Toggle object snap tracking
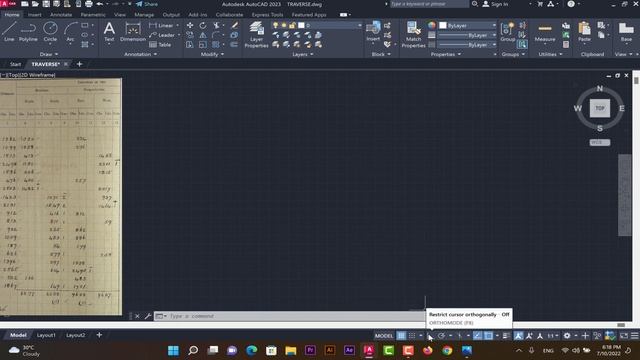The height and width of the screenshot is (360, 640). click(x=478, y=336)
